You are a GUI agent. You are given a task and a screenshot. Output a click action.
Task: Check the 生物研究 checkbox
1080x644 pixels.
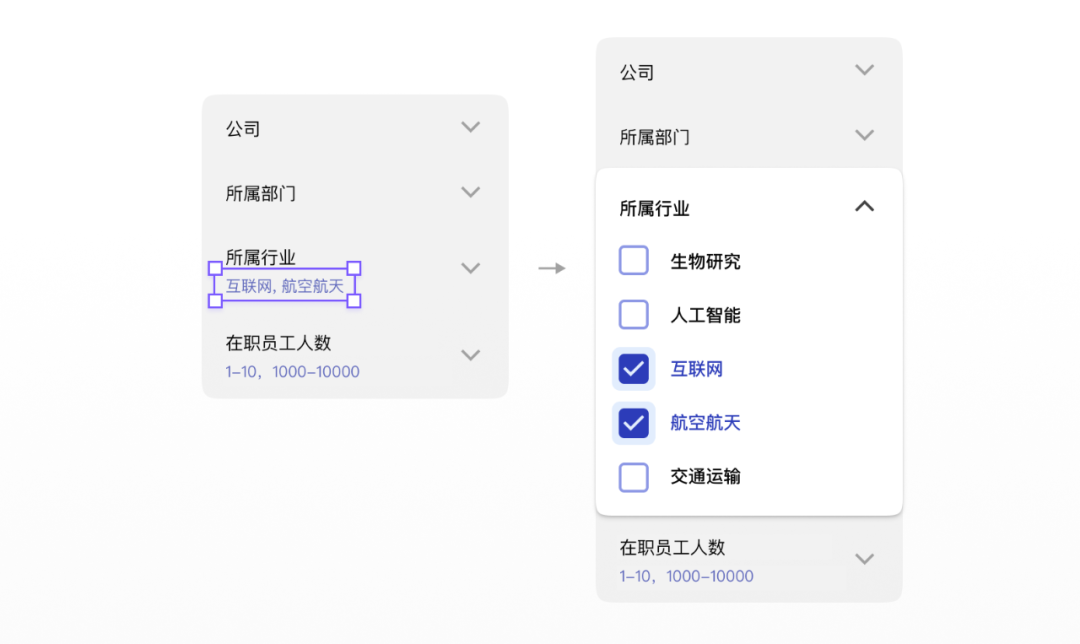tap(634, 261)
